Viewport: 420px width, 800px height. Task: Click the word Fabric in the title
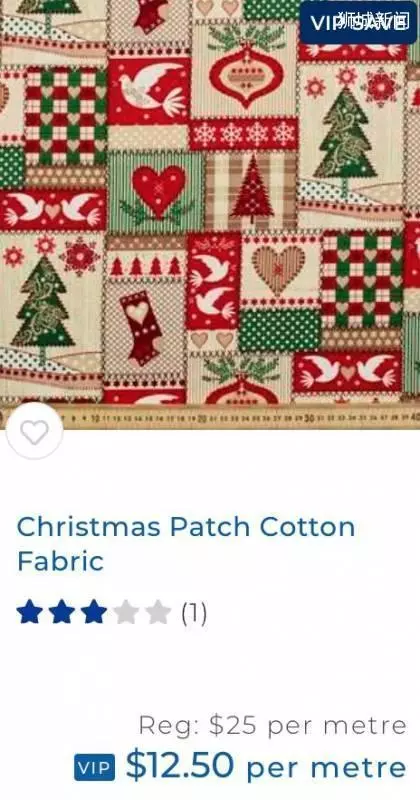click(x=60, y=561)
